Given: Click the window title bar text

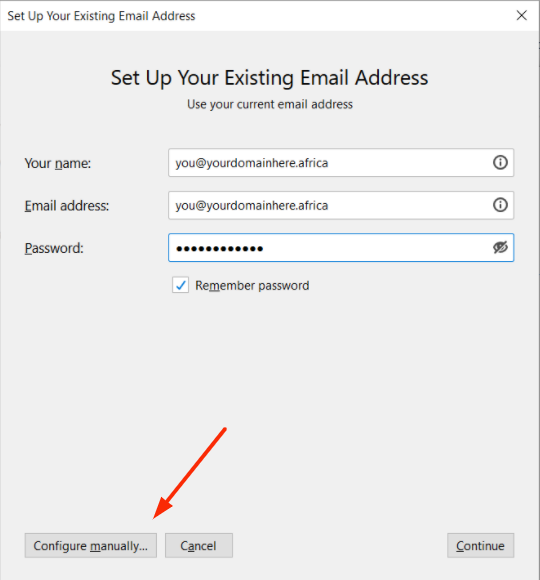Looking at the screenshot, I should [101, 16].
